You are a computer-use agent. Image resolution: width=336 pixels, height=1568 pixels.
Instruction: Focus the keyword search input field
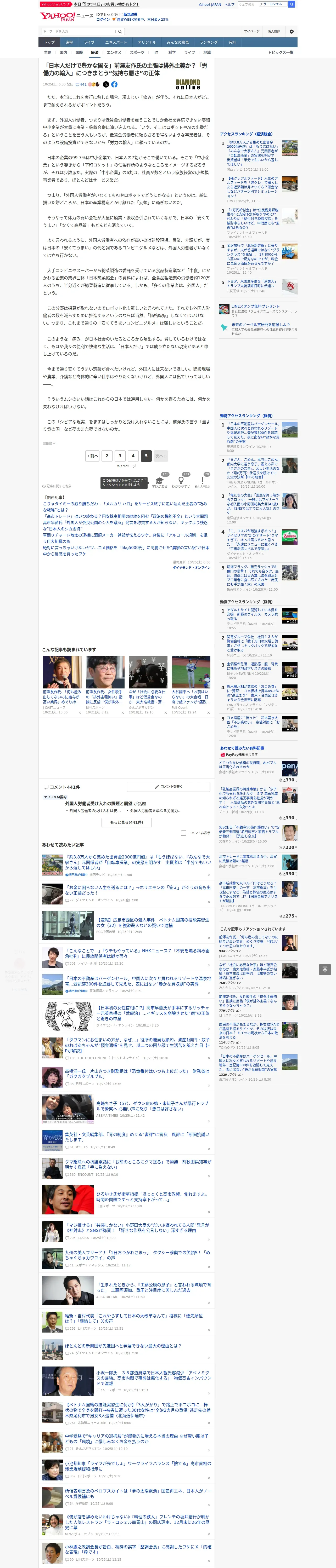[x=78, y=31]
